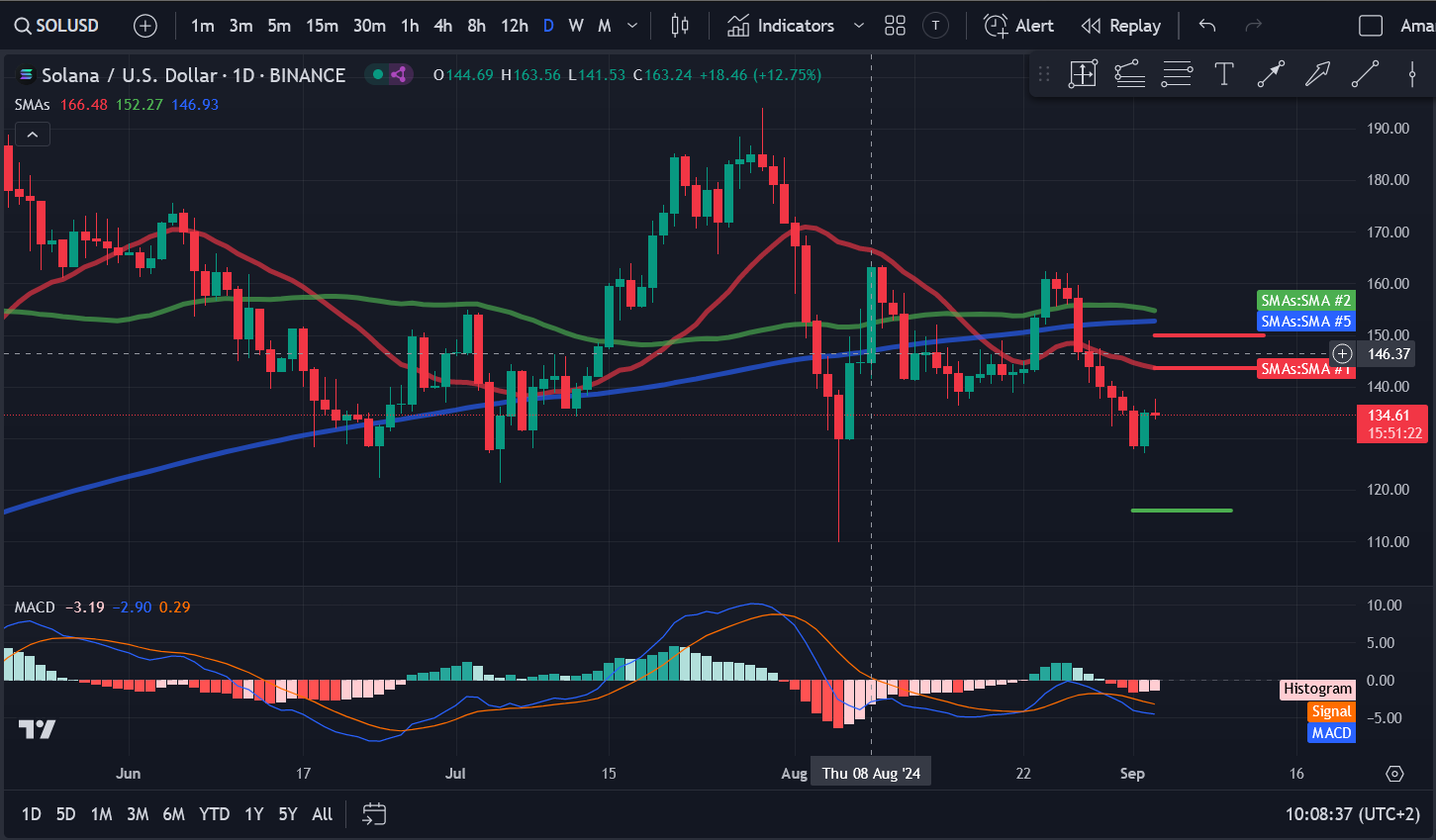Create a new Alert
The image size is (1436, 840).
pos(1018,26)
